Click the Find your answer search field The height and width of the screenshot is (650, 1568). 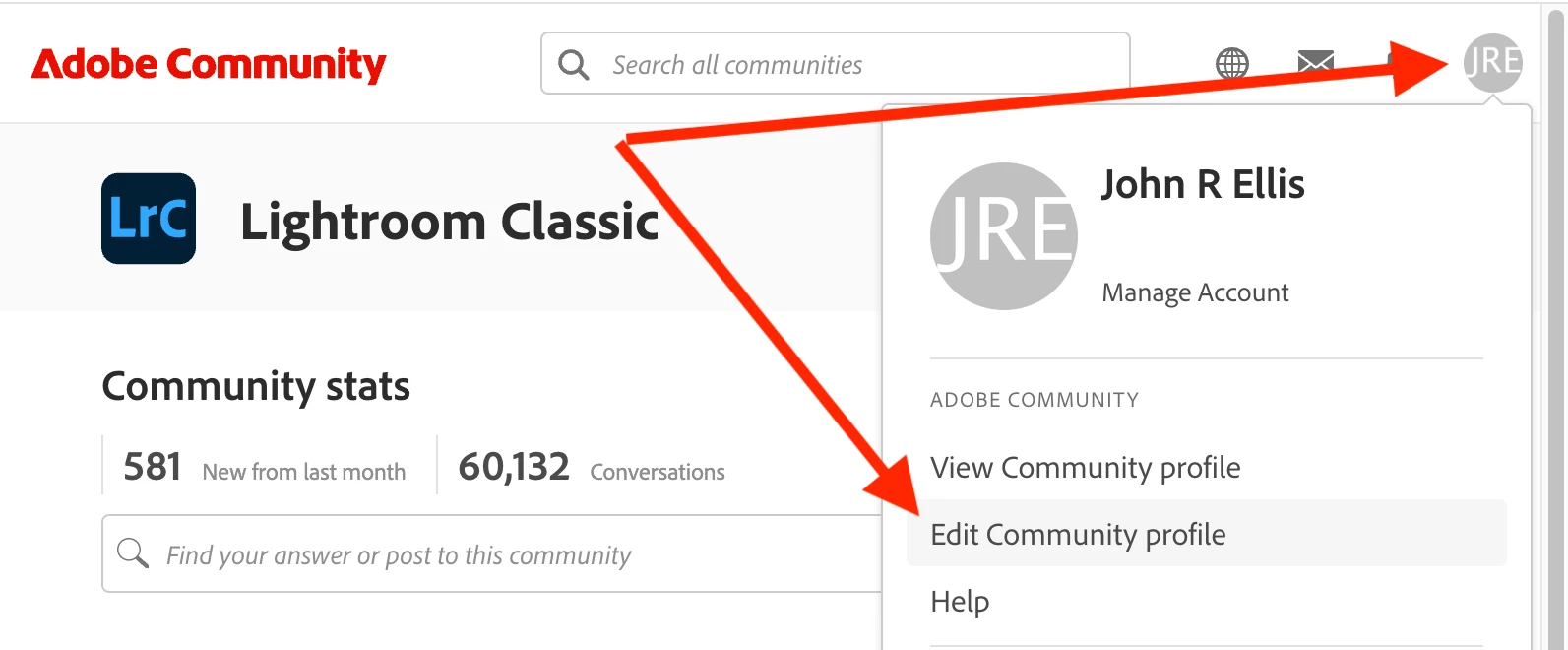(x=492, y=553)
